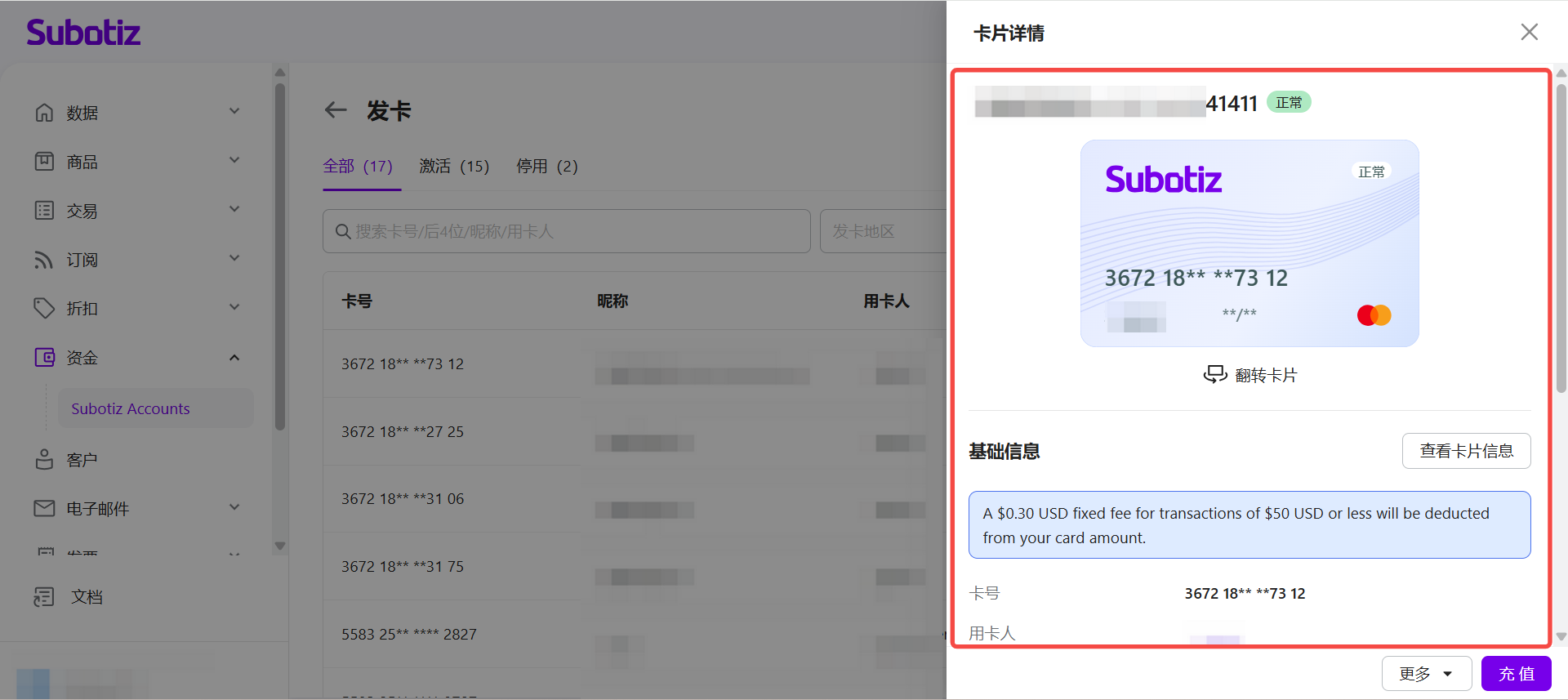
Task: Expand the 折扣 menu chevron
Action: [234, 307]
